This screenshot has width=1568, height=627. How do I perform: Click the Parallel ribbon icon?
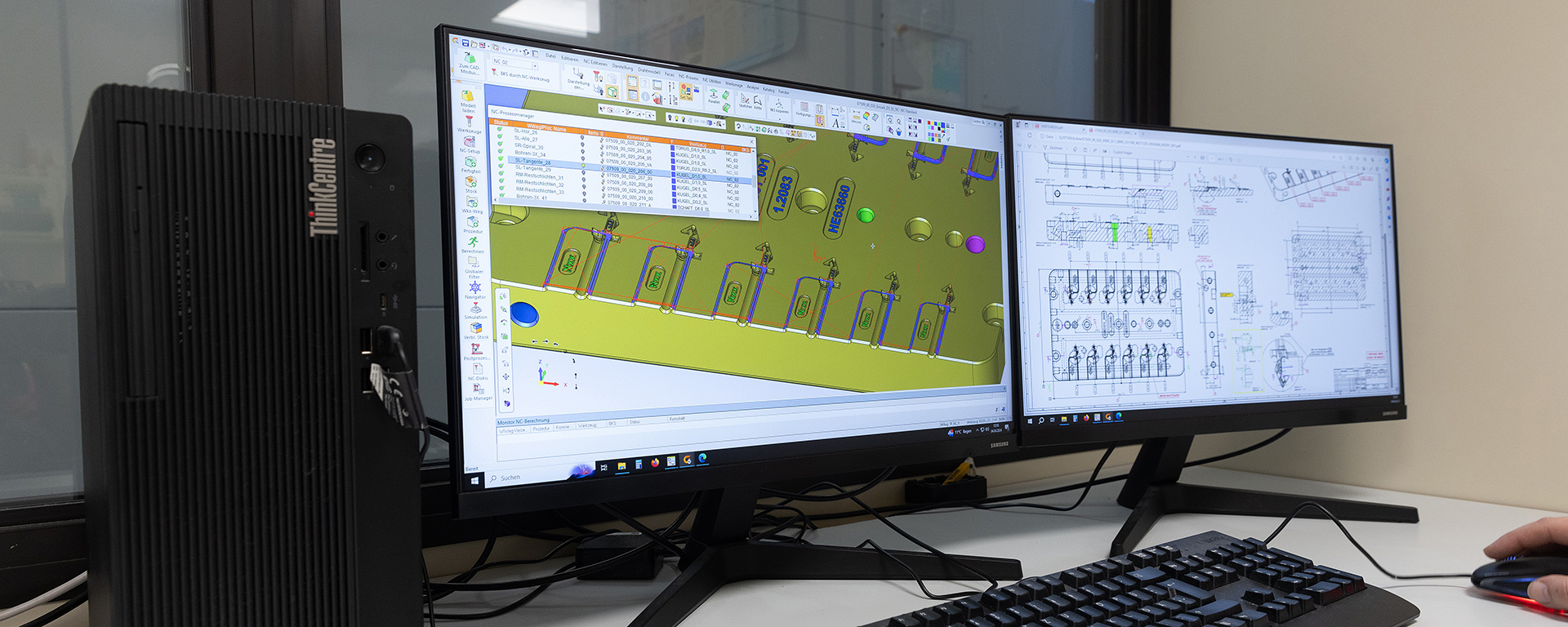714,96
